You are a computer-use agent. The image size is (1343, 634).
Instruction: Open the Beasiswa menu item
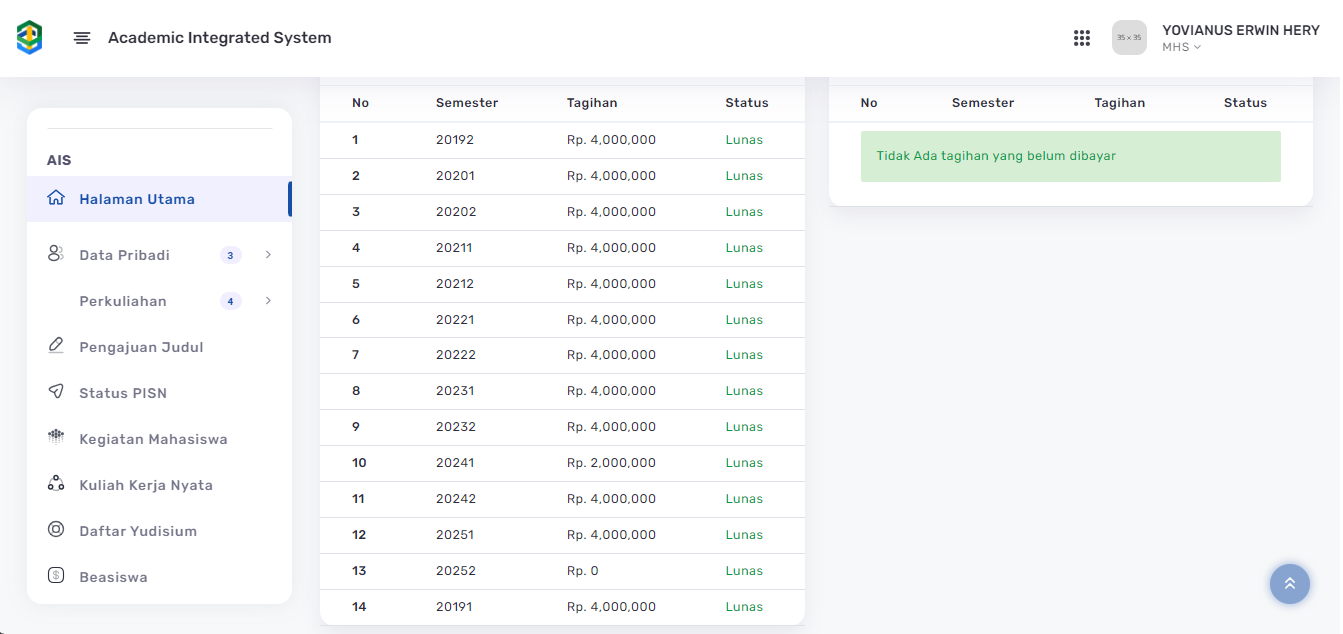point(113,577)
